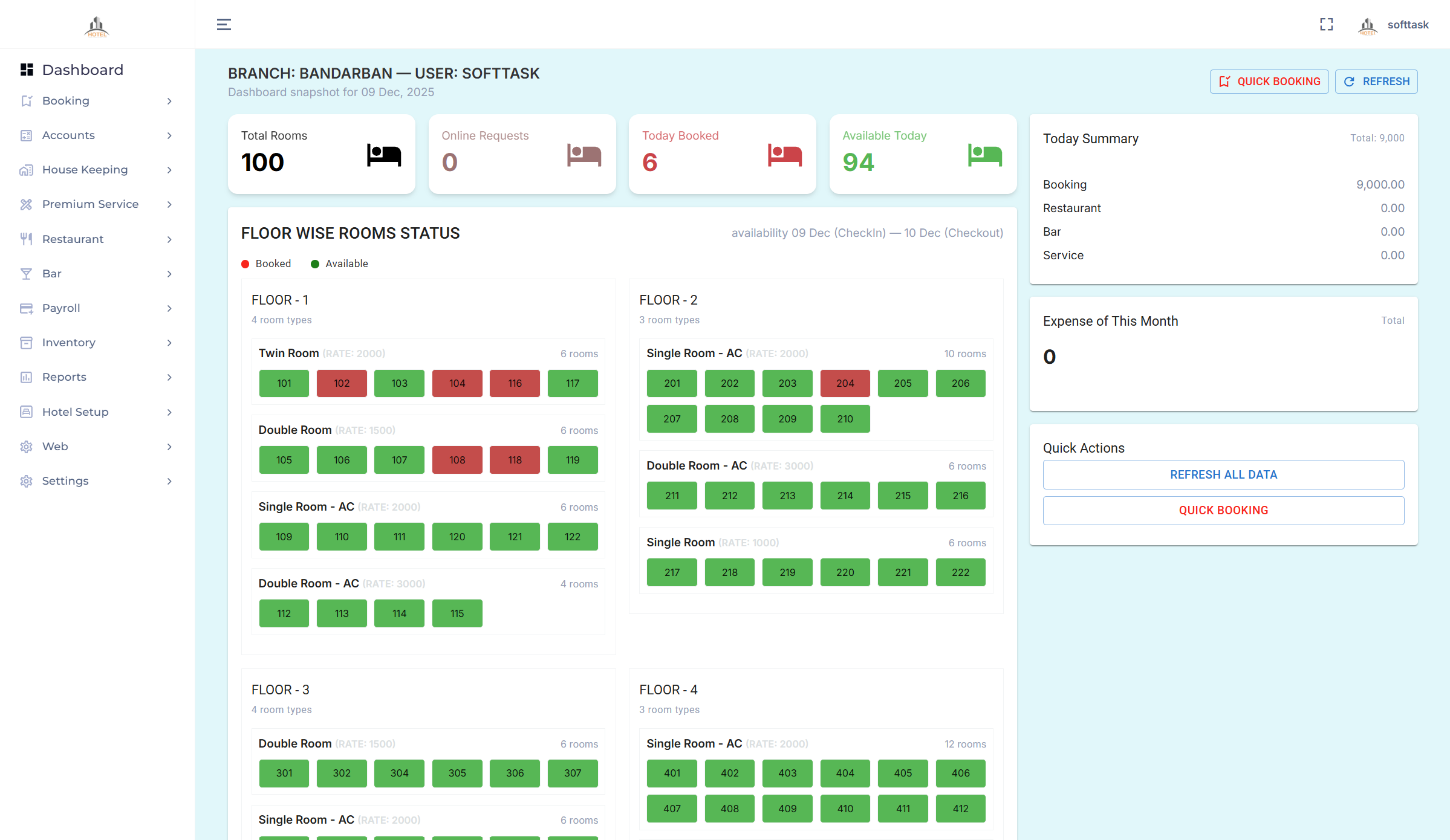Expand the Web menu chevron
Image resolution: width=1450 pixels, height=840 pixels.
(x=169, y=447)
